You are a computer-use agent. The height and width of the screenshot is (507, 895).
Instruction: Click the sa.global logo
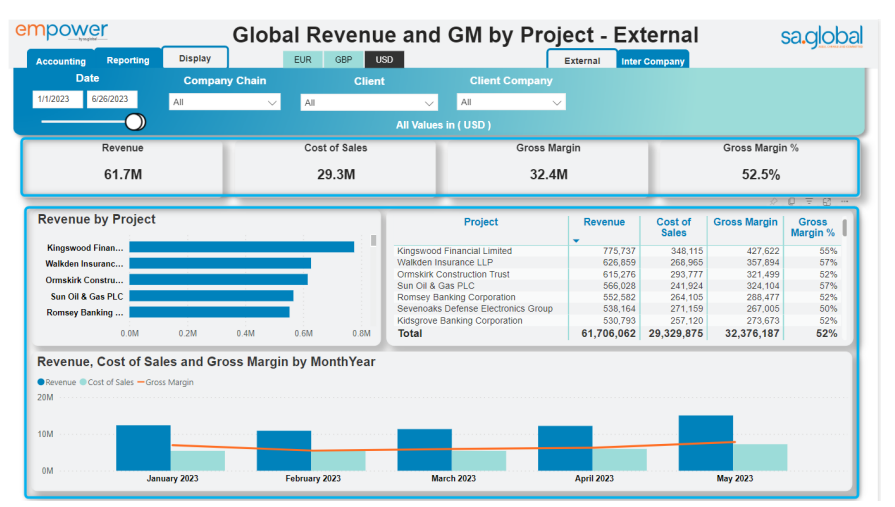click(821, 37)
